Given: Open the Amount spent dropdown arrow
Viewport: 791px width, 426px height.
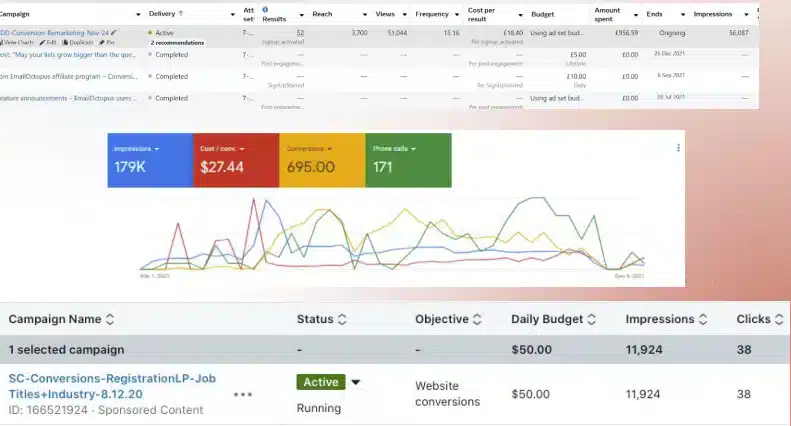Looking at the screenshot, I should point(636,15).
